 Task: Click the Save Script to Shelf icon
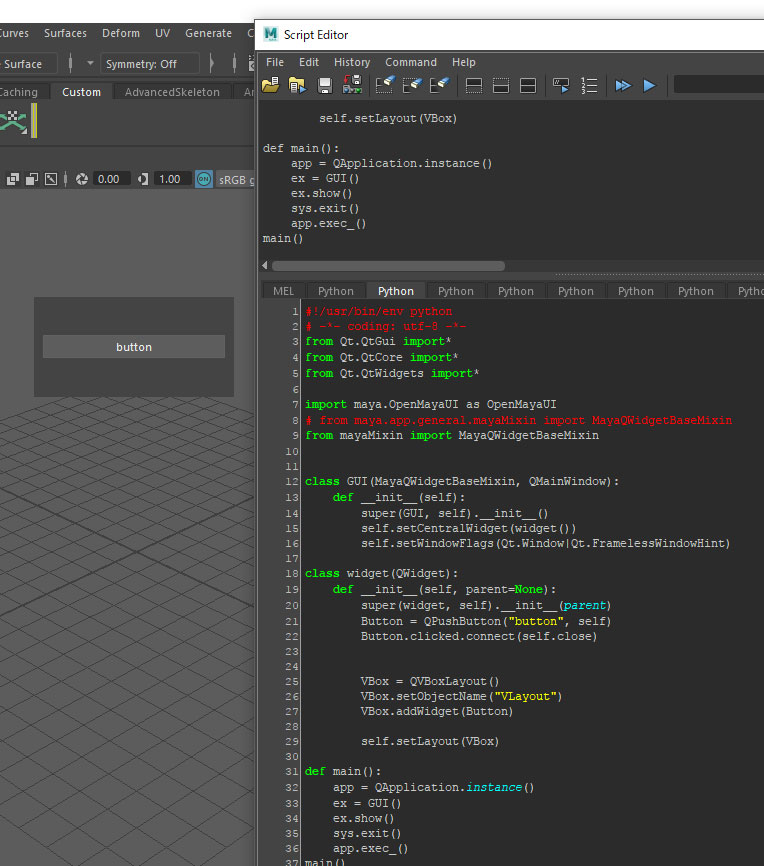pos(351,86)
